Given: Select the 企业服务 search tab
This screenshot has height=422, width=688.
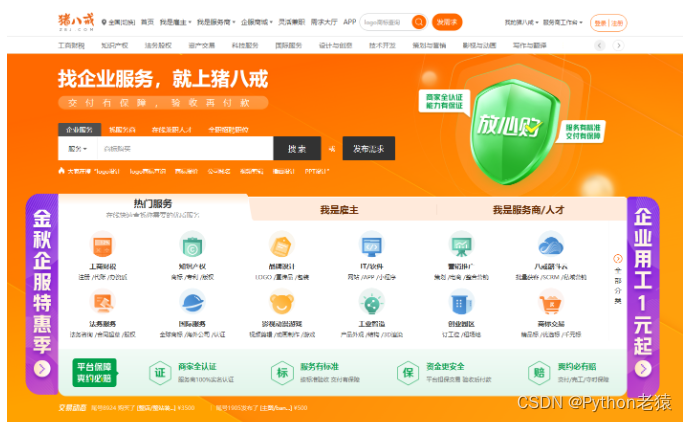Looking at the screenshot, I should point(79,130).
